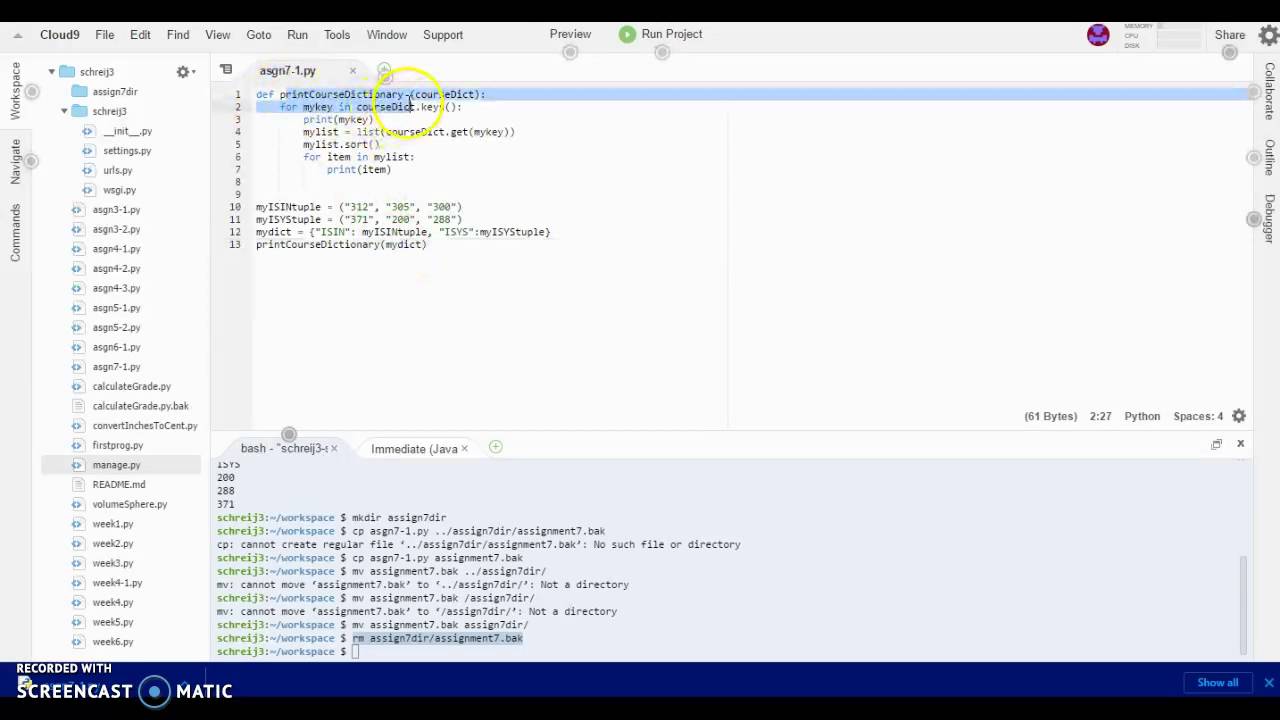Add a new editor tab with plus icon

383,71
